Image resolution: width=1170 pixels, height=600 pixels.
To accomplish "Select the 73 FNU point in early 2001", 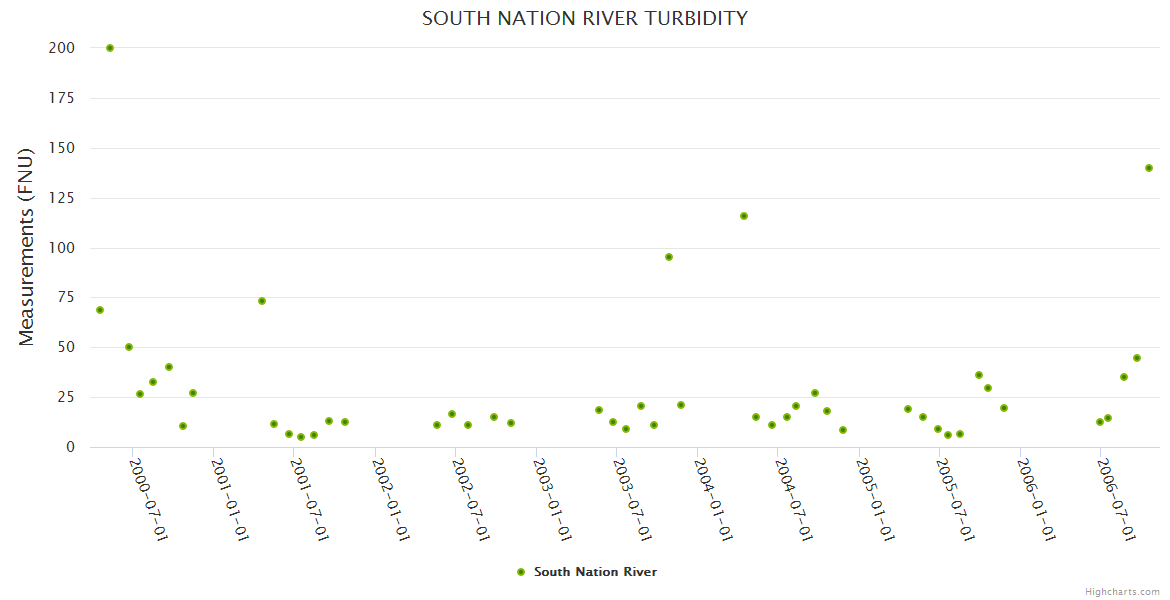I will [262, 301].
